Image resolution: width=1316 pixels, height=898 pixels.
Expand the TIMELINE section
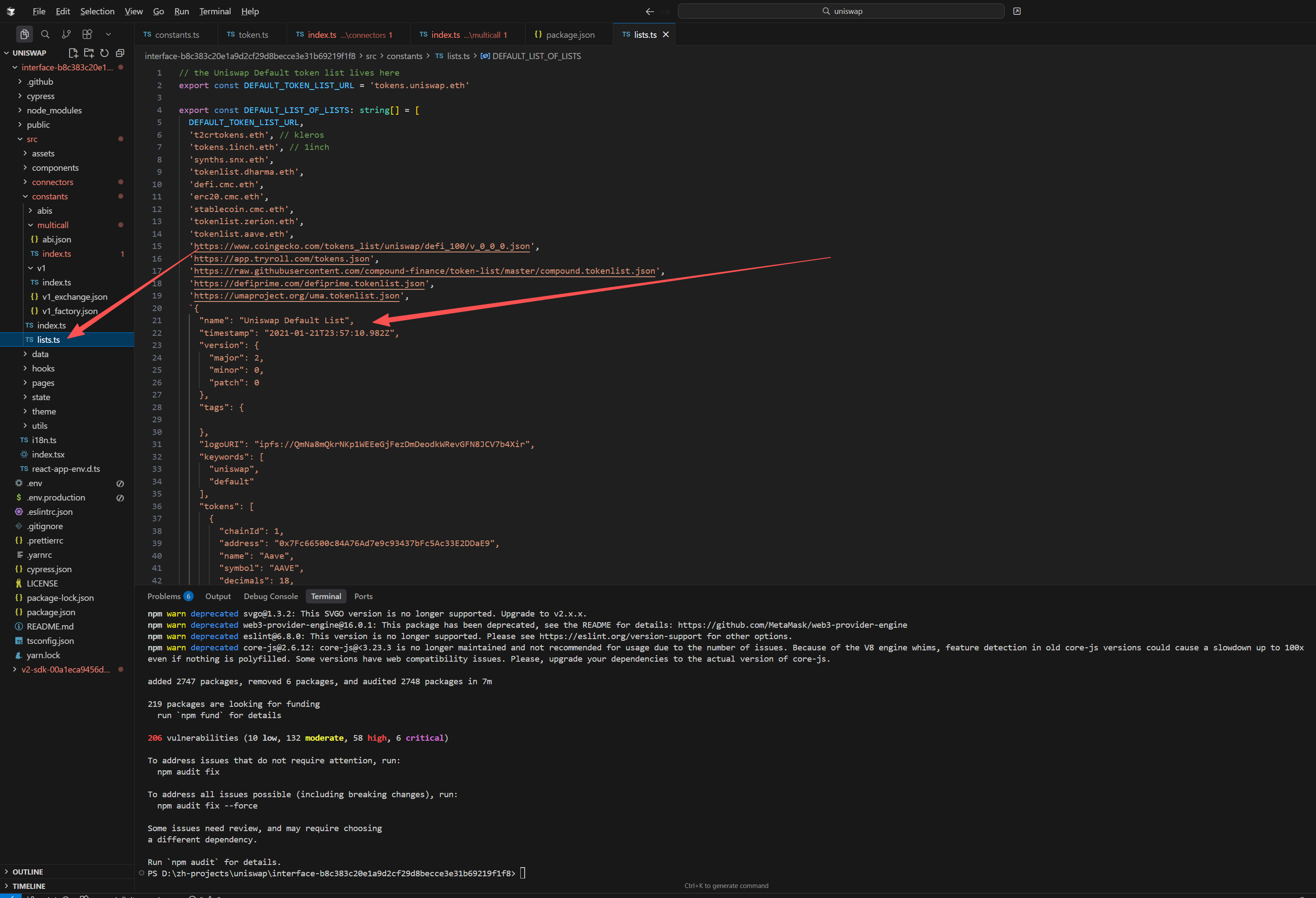[x=28, y=885]
